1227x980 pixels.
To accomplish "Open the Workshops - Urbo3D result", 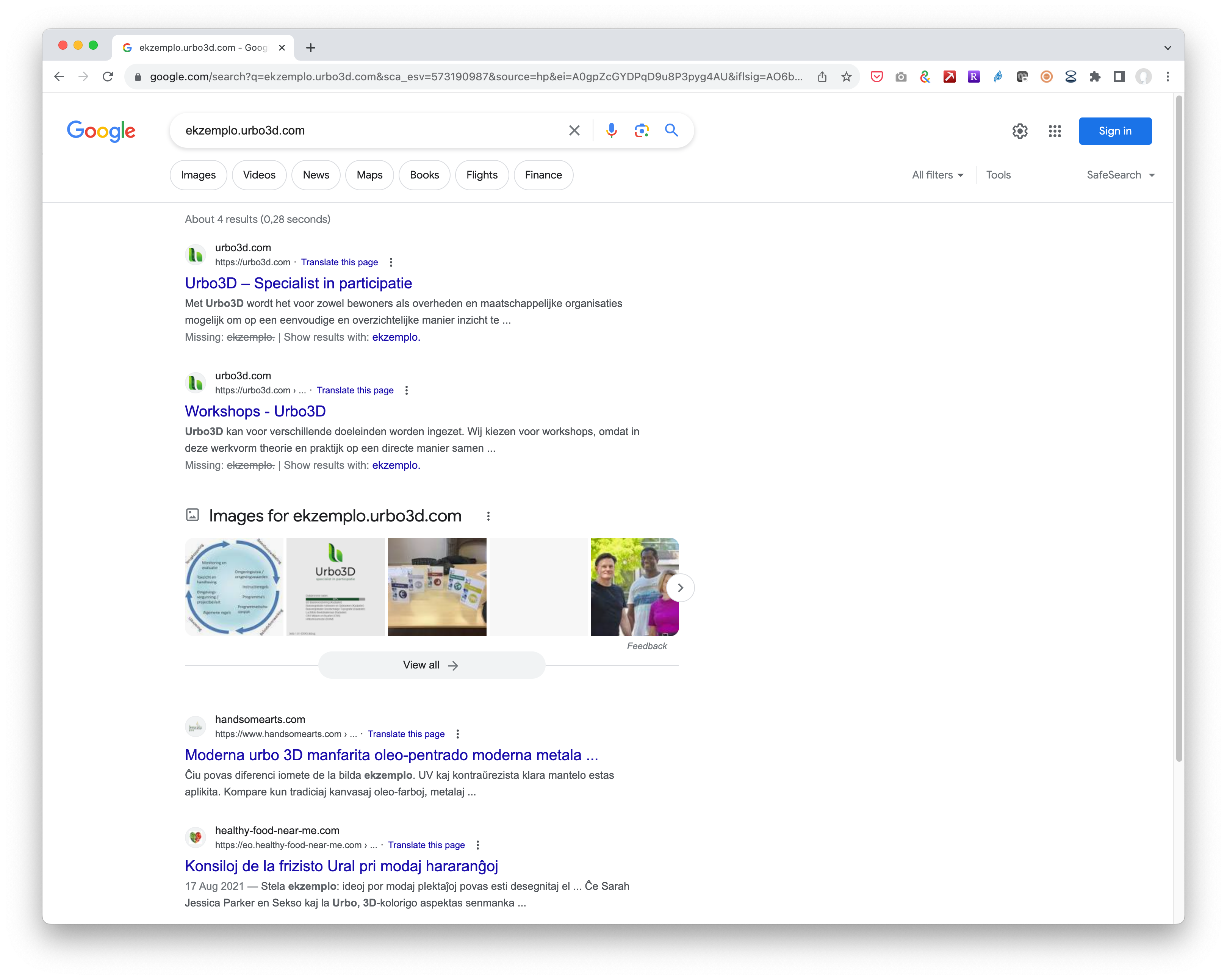I will (255, 411).
